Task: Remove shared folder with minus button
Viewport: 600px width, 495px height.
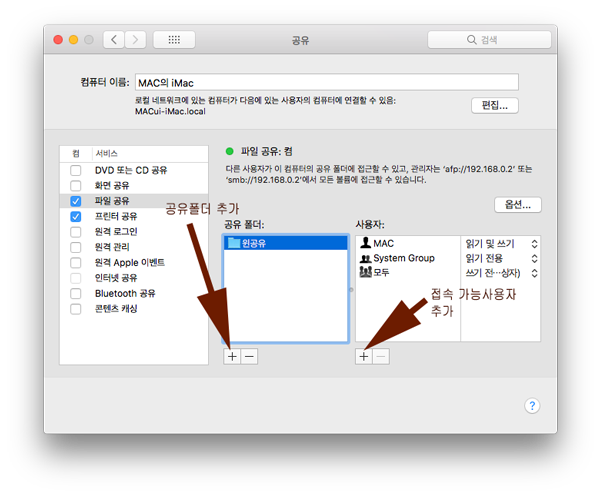Action: pos(249,357)
